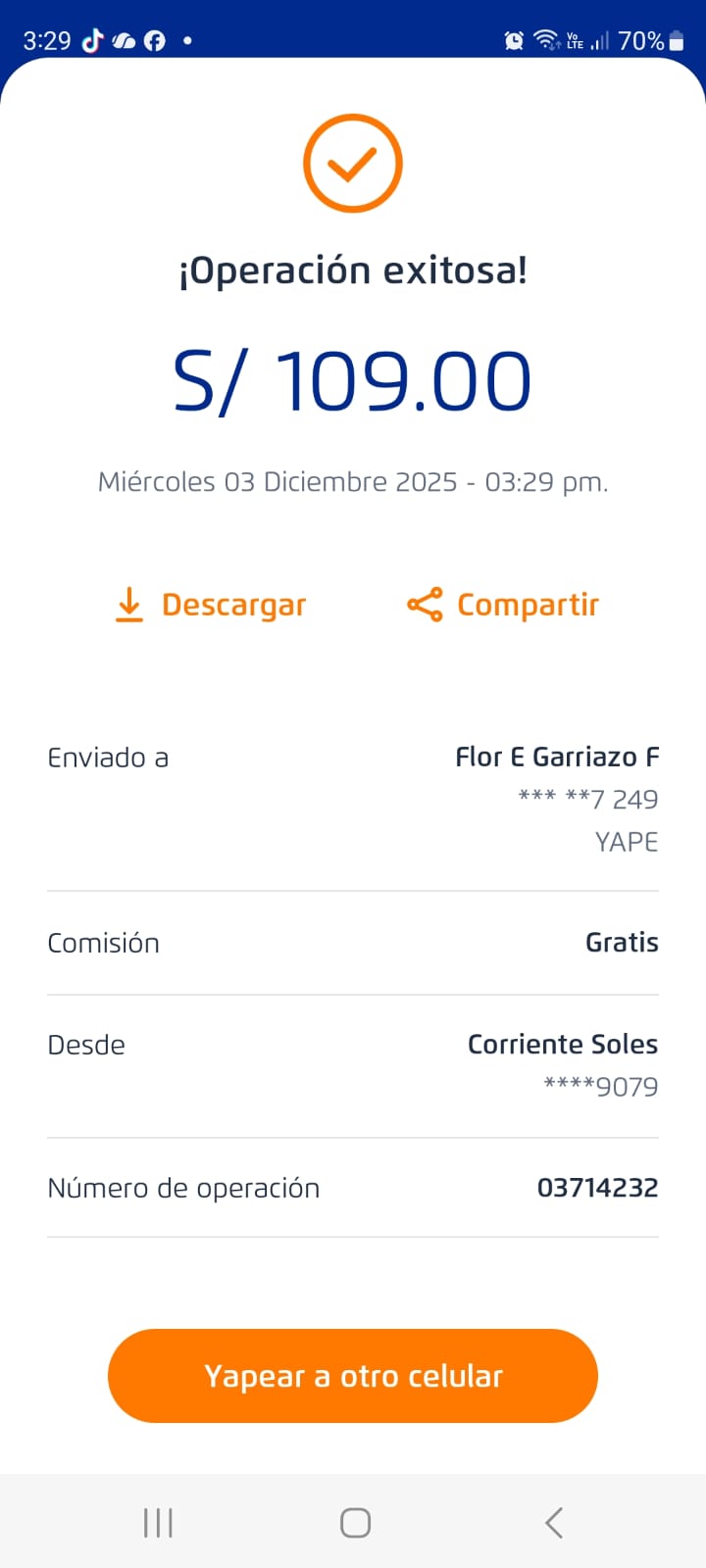Open the TikTok notification icon in status bar

tap(92, 40)
